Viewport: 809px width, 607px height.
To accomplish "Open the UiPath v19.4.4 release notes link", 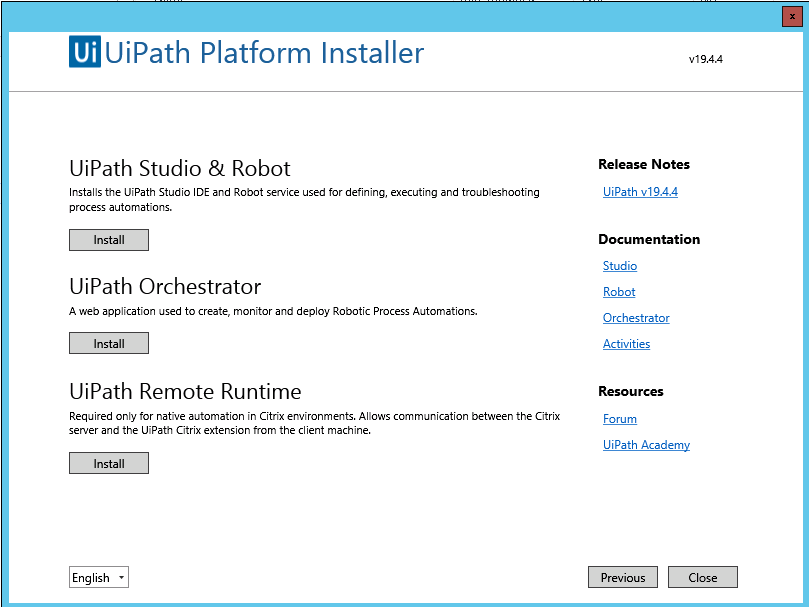I will point(640,192).
